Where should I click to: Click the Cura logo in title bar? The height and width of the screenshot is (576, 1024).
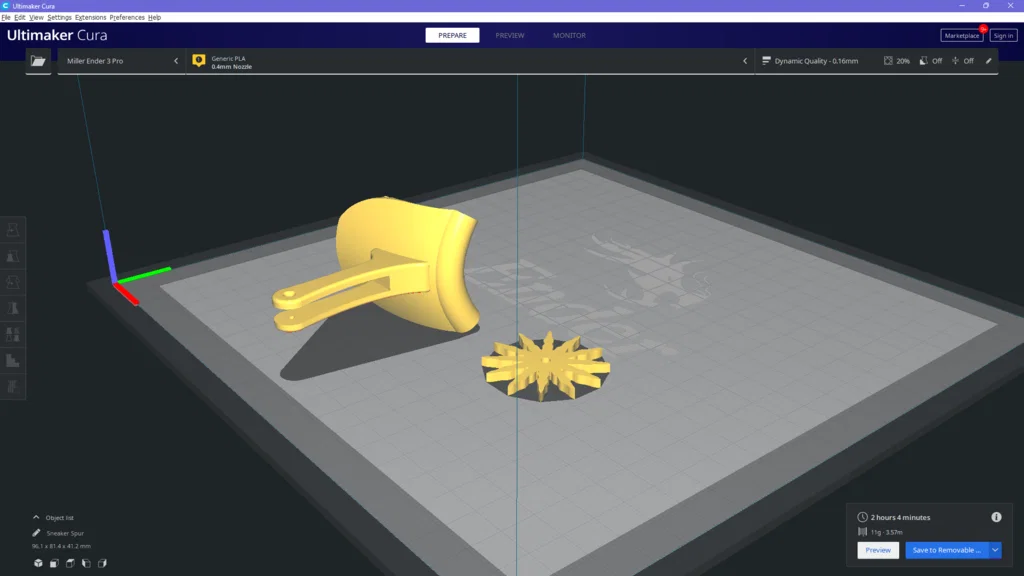5,5
